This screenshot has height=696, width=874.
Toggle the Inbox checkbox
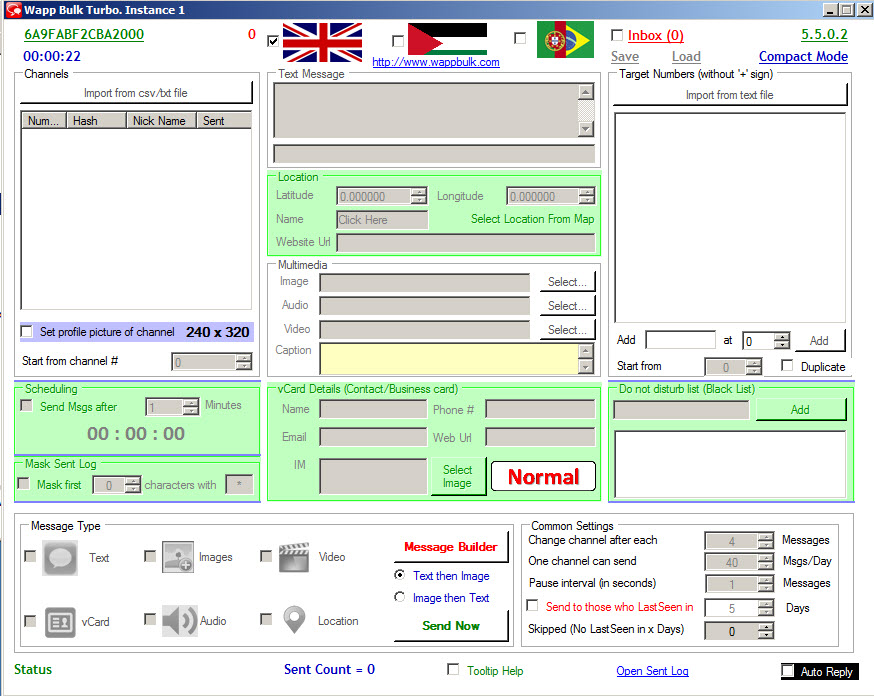coord(617,35)
